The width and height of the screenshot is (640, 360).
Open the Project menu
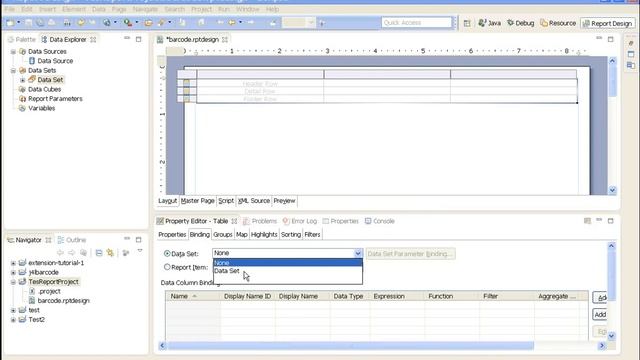[x=201, y=9]
